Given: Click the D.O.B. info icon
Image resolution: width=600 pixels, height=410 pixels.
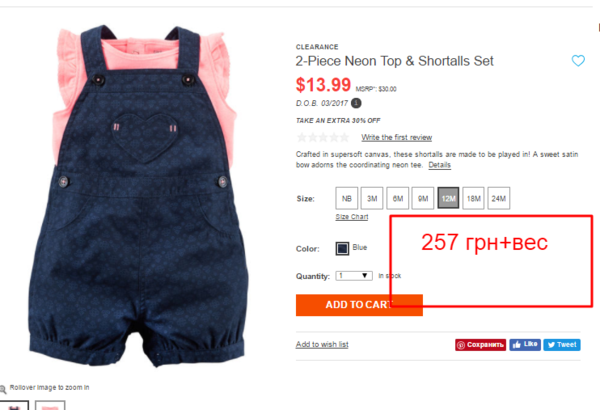Looking at the screenshot, I should (x=356, y=103).
